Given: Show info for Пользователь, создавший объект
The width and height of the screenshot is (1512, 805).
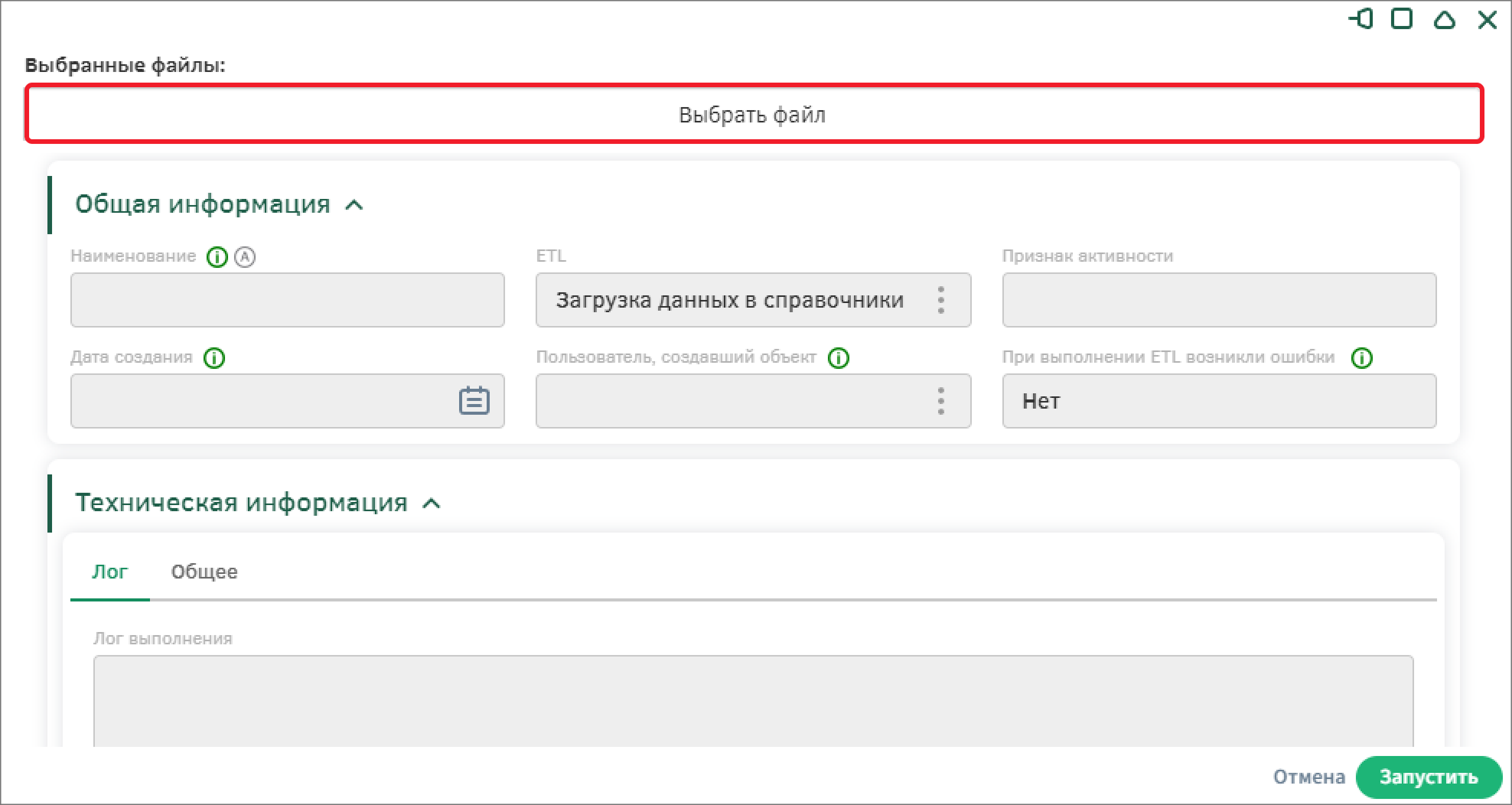Looking at the screenshot, I should pos(839,358).
